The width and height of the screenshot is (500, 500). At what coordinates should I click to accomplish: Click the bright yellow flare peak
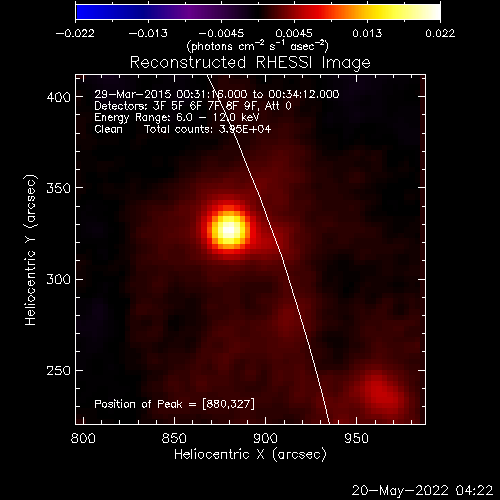click(x=229, y=230)
